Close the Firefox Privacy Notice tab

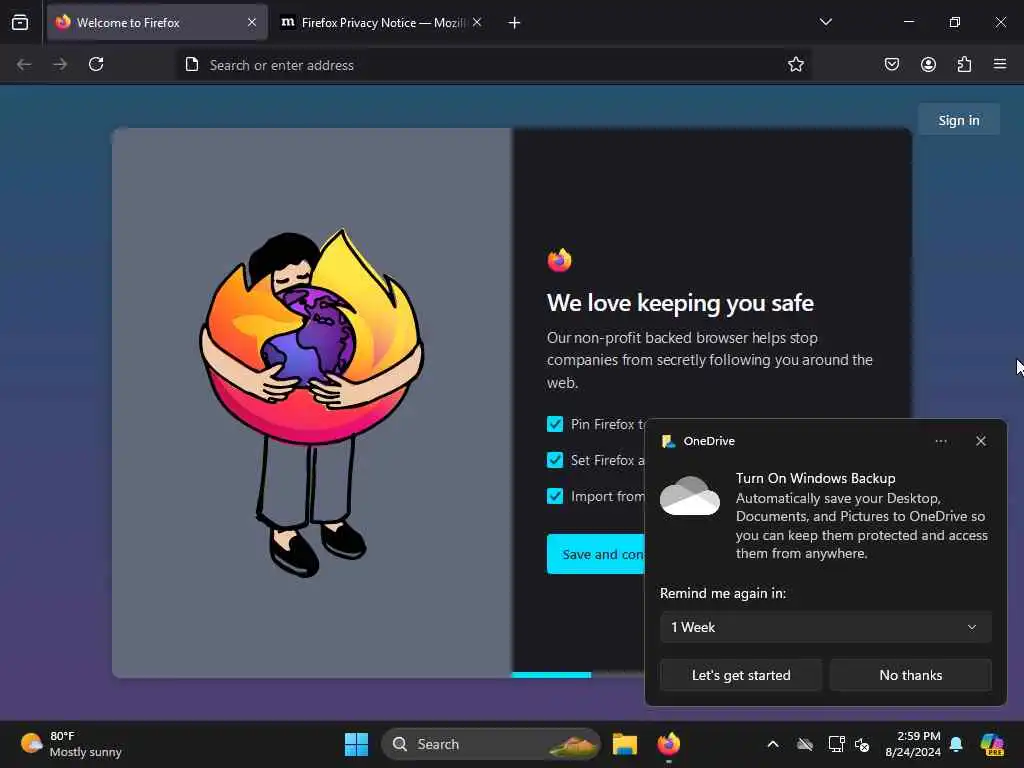pos(477,22)
